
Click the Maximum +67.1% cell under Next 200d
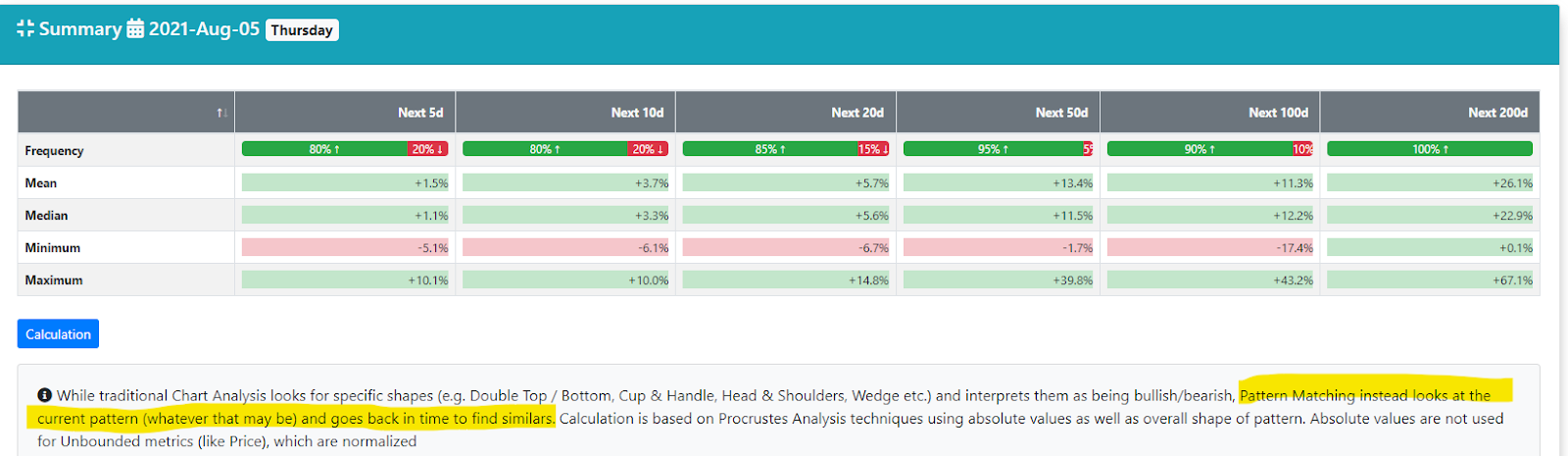click(x=1430, y=280)
